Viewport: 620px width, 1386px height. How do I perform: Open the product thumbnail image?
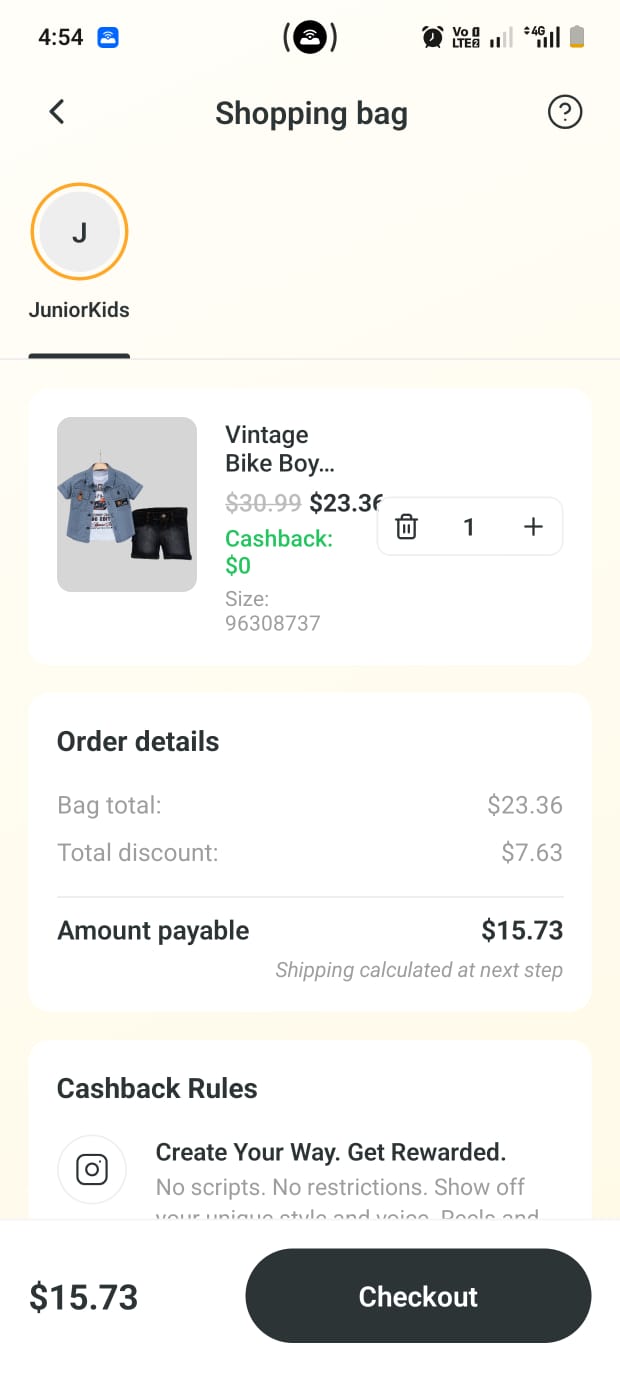127,504
